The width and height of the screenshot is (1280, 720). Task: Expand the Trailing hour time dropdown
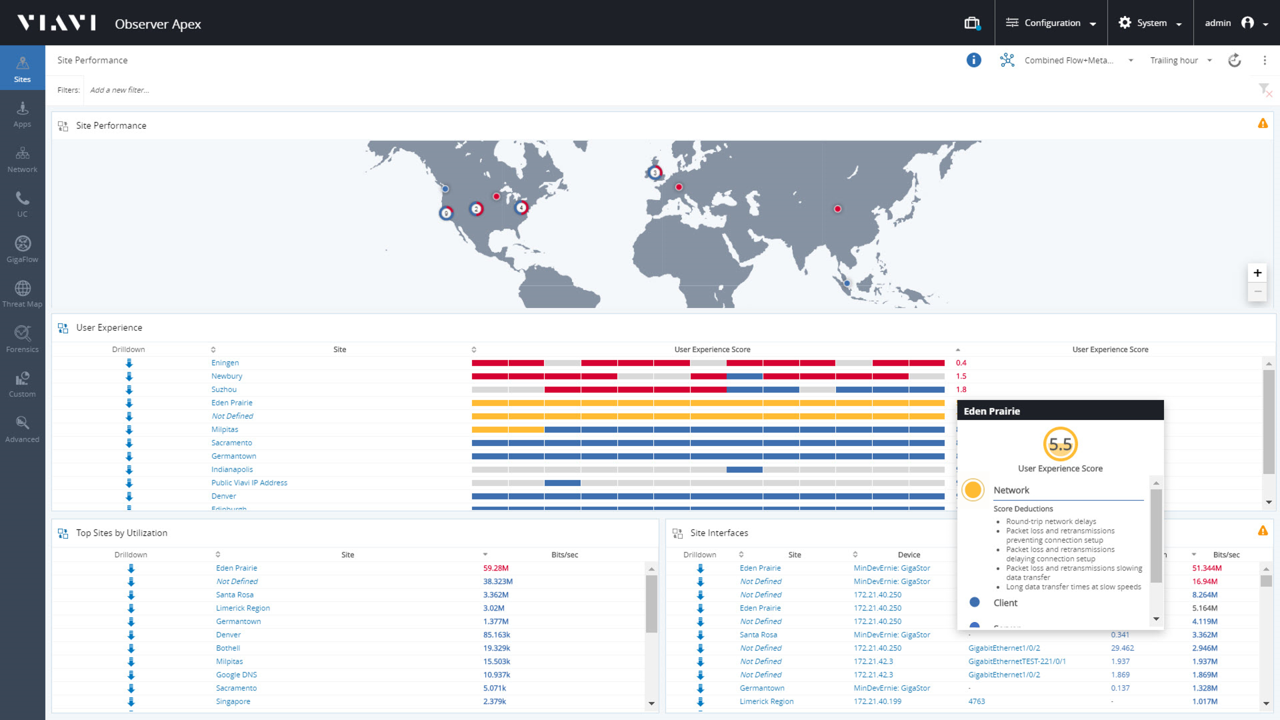coord(1181,60)
